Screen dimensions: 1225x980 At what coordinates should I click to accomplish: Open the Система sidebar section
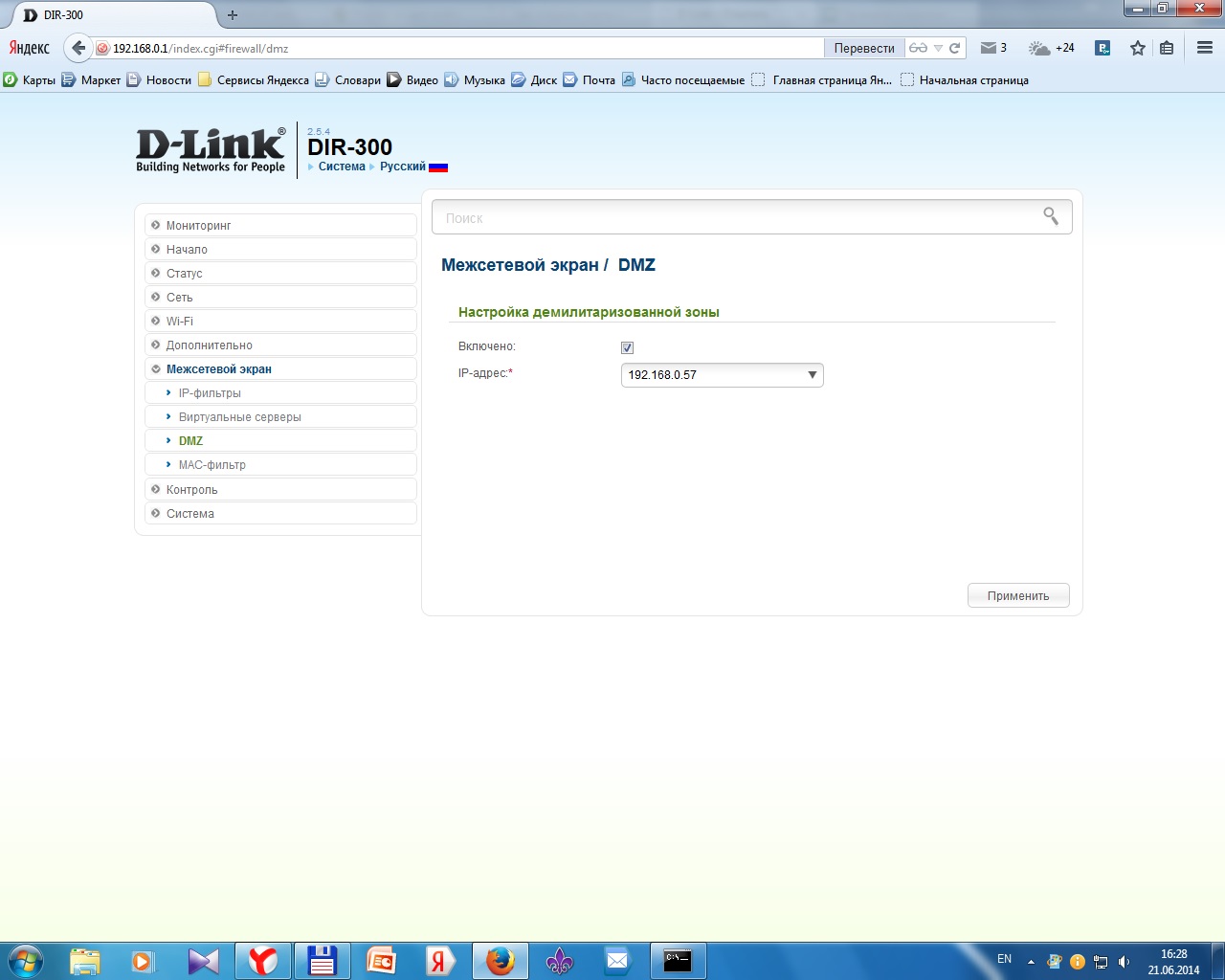[280, 513]
